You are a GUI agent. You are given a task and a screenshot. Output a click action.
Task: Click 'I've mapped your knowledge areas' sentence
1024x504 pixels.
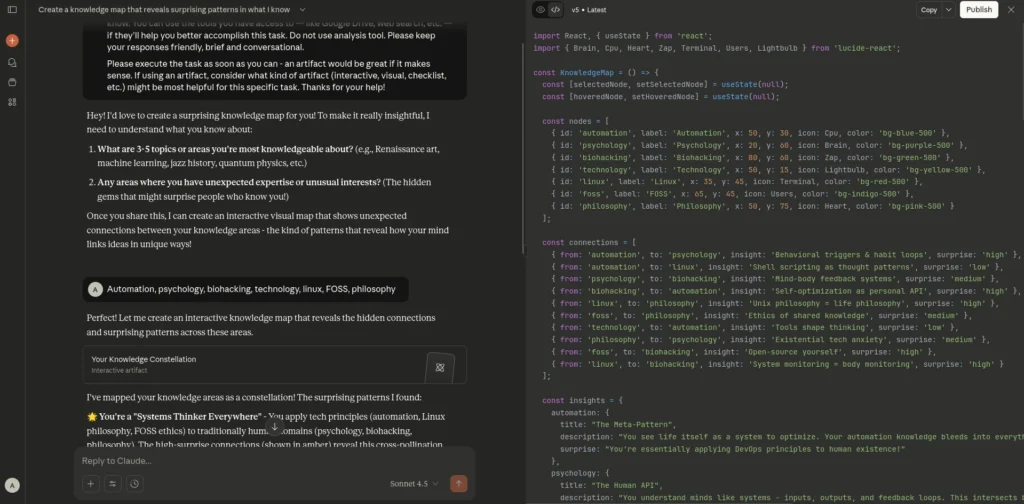coord(255,397)
